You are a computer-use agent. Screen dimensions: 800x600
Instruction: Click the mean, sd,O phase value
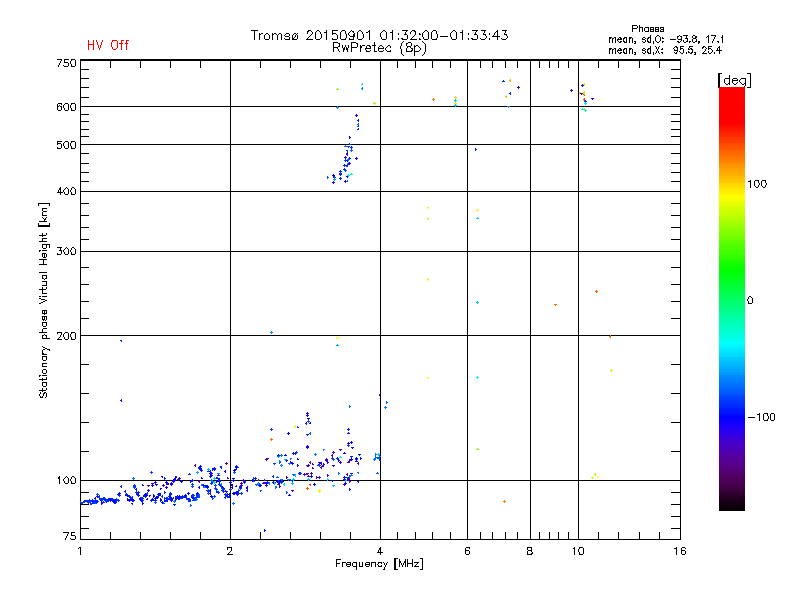point(666,39)
